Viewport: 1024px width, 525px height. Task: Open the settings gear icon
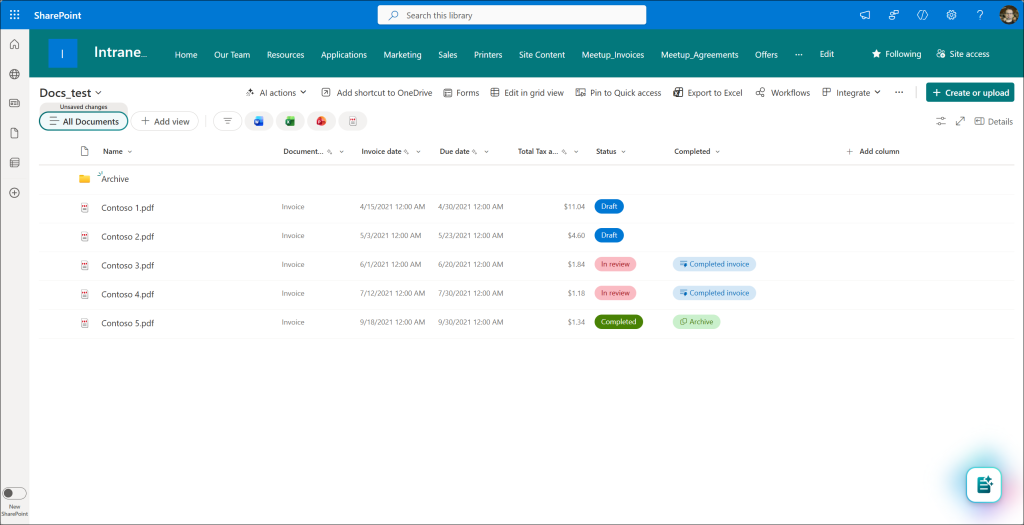click(951, 15)
